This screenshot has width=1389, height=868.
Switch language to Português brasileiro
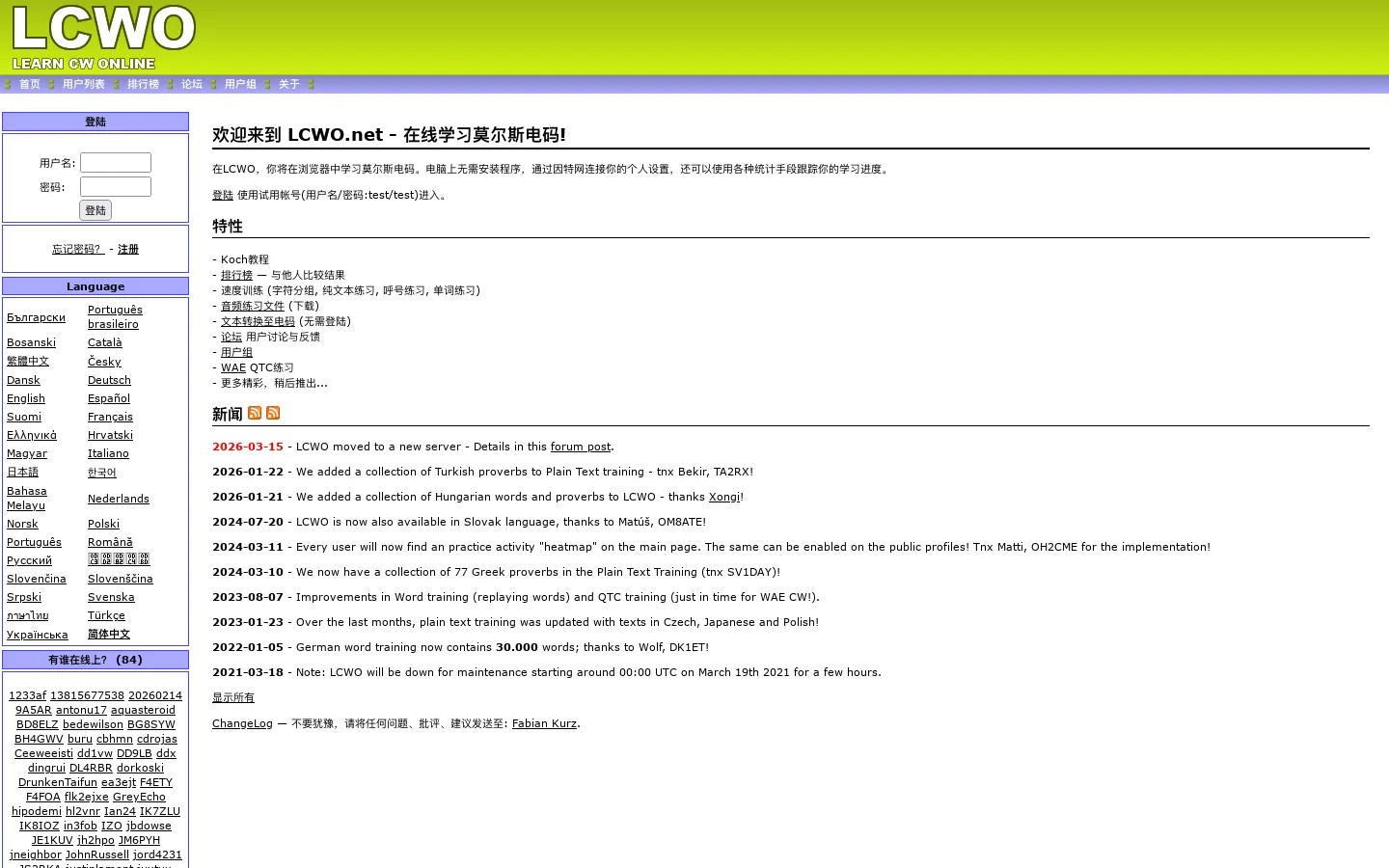click(115, 317)
